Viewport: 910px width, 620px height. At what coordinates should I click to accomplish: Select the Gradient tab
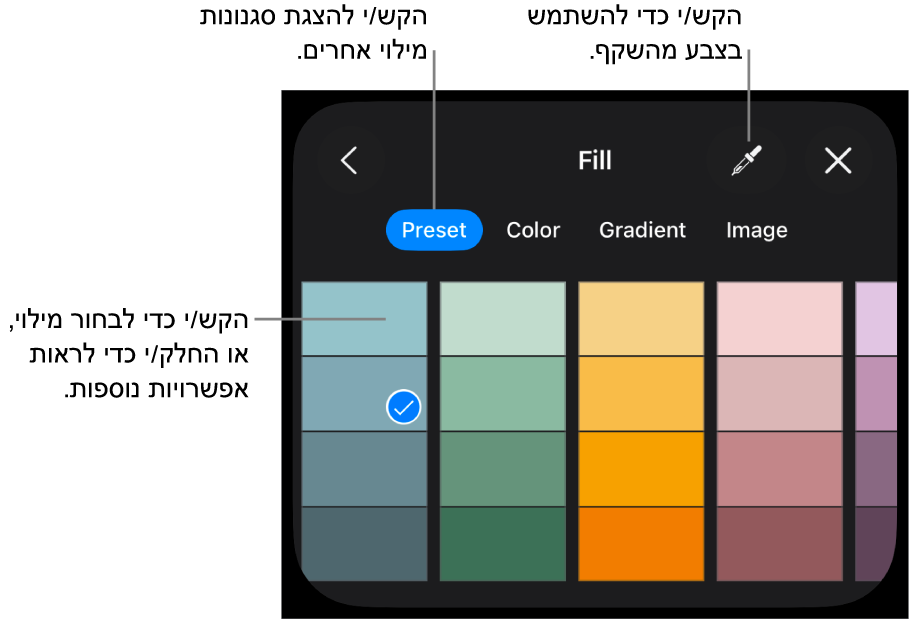click(642, 230)
